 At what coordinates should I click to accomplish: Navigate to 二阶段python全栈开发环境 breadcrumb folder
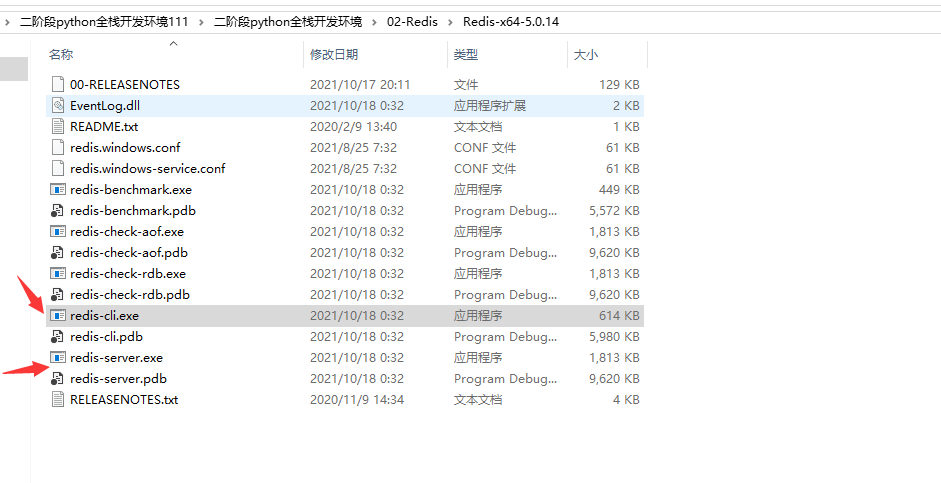pyautogui.click(x=288, y=22)
